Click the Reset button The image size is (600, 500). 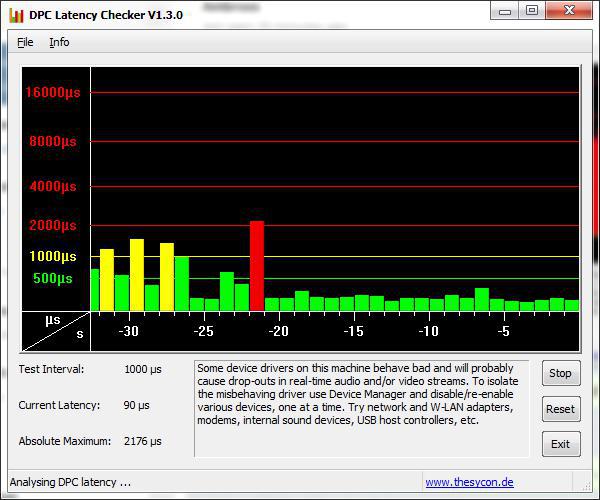(x=560, y=409)
